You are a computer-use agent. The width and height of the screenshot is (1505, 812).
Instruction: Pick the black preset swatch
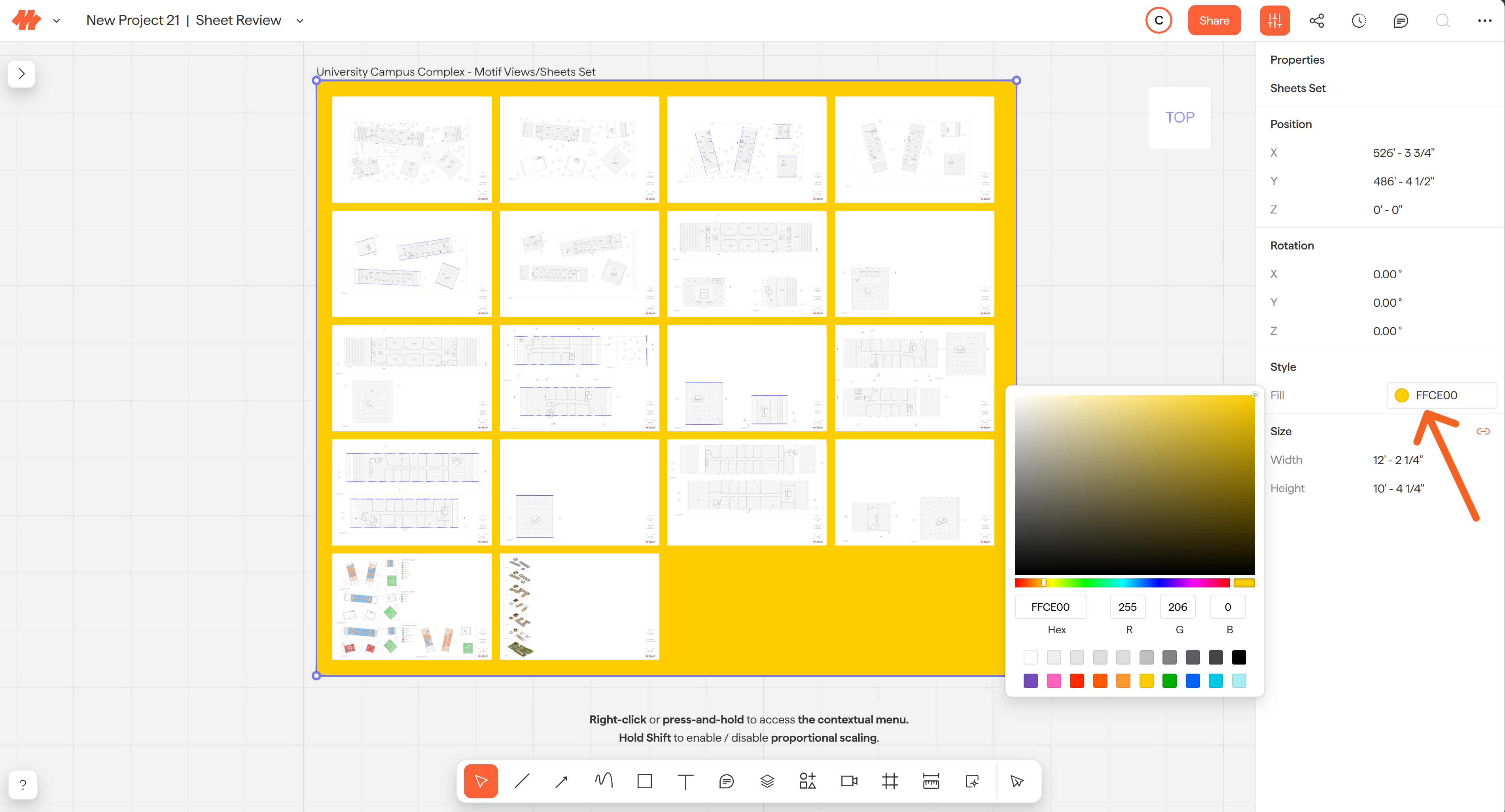click(1238, 657)
